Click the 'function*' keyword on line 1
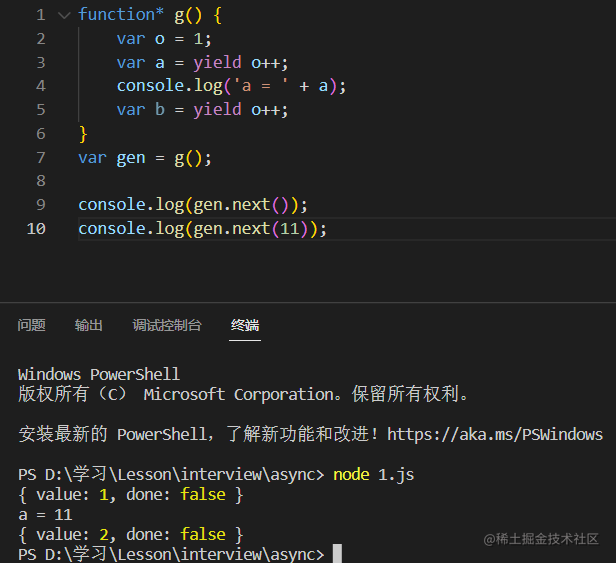This screenshot has width=616, height=563. pyautogui.click(x=121, y=15)
